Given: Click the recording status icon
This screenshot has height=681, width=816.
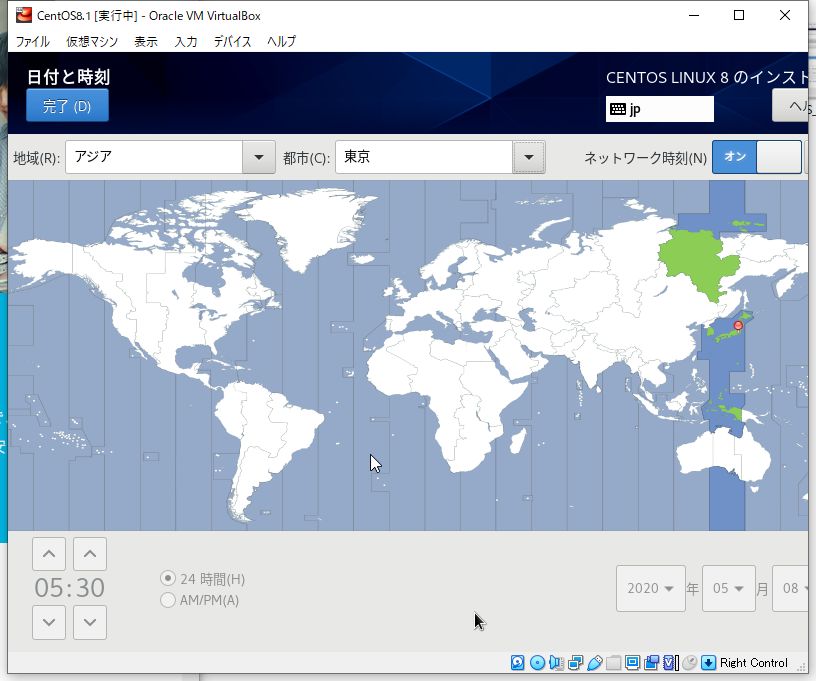Looking at the screenshot, I should click(x=651, y=662).
